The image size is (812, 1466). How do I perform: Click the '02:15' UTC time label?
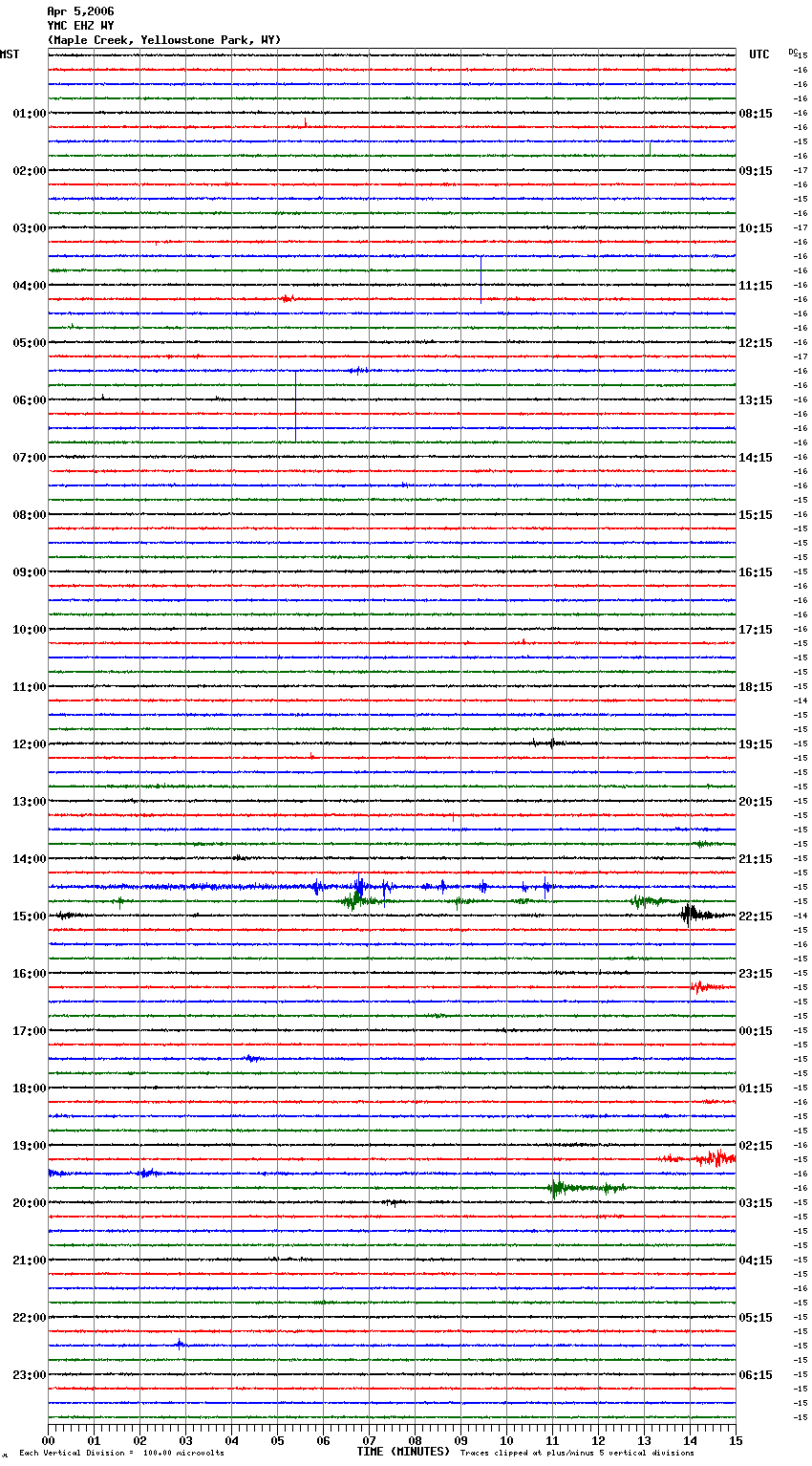(756, 1146)
